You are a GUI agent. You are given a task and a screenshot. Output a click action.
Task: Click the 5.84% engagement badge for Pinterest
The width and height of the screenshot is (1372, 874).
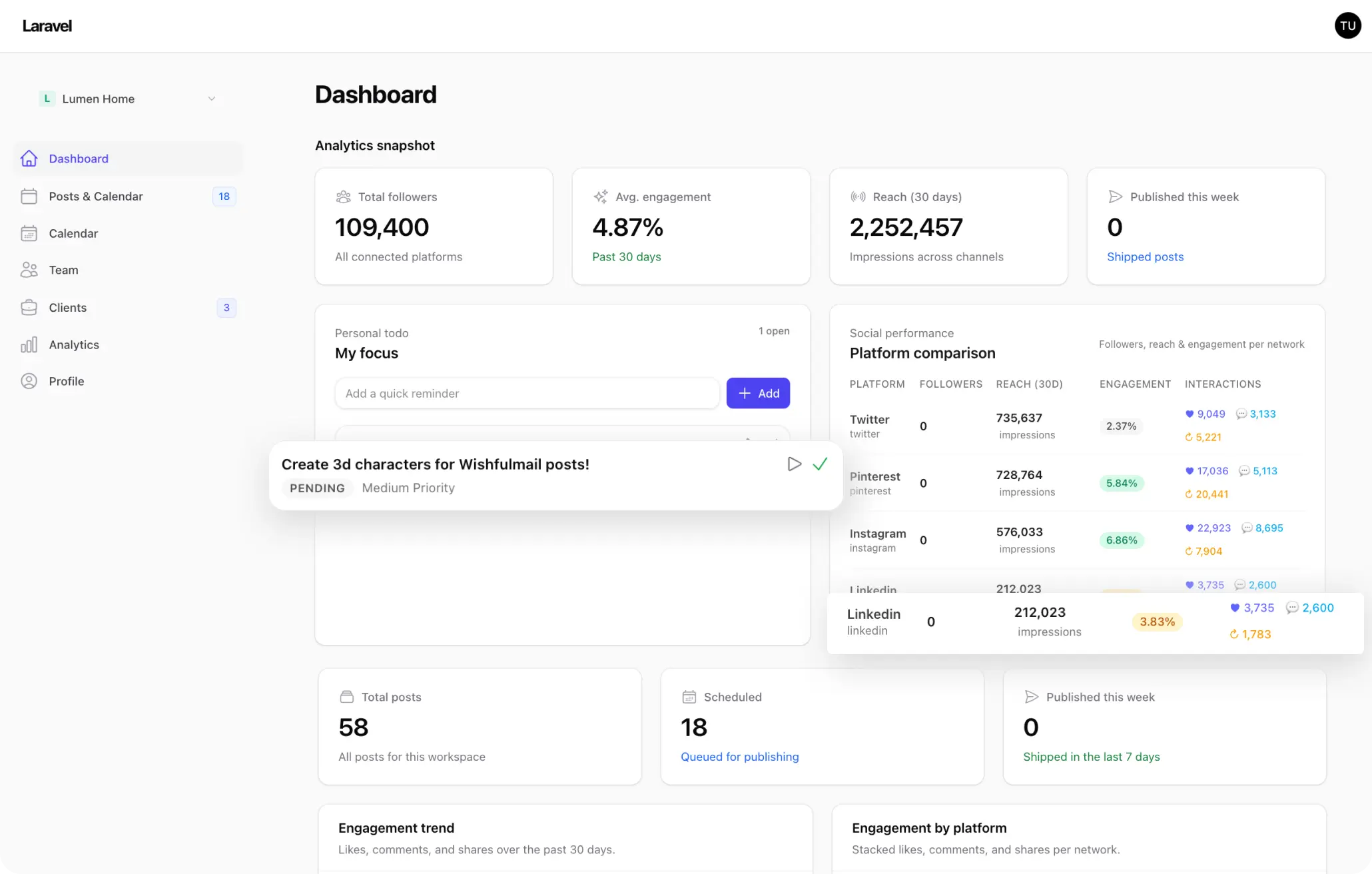click(x=1121, y=483)
